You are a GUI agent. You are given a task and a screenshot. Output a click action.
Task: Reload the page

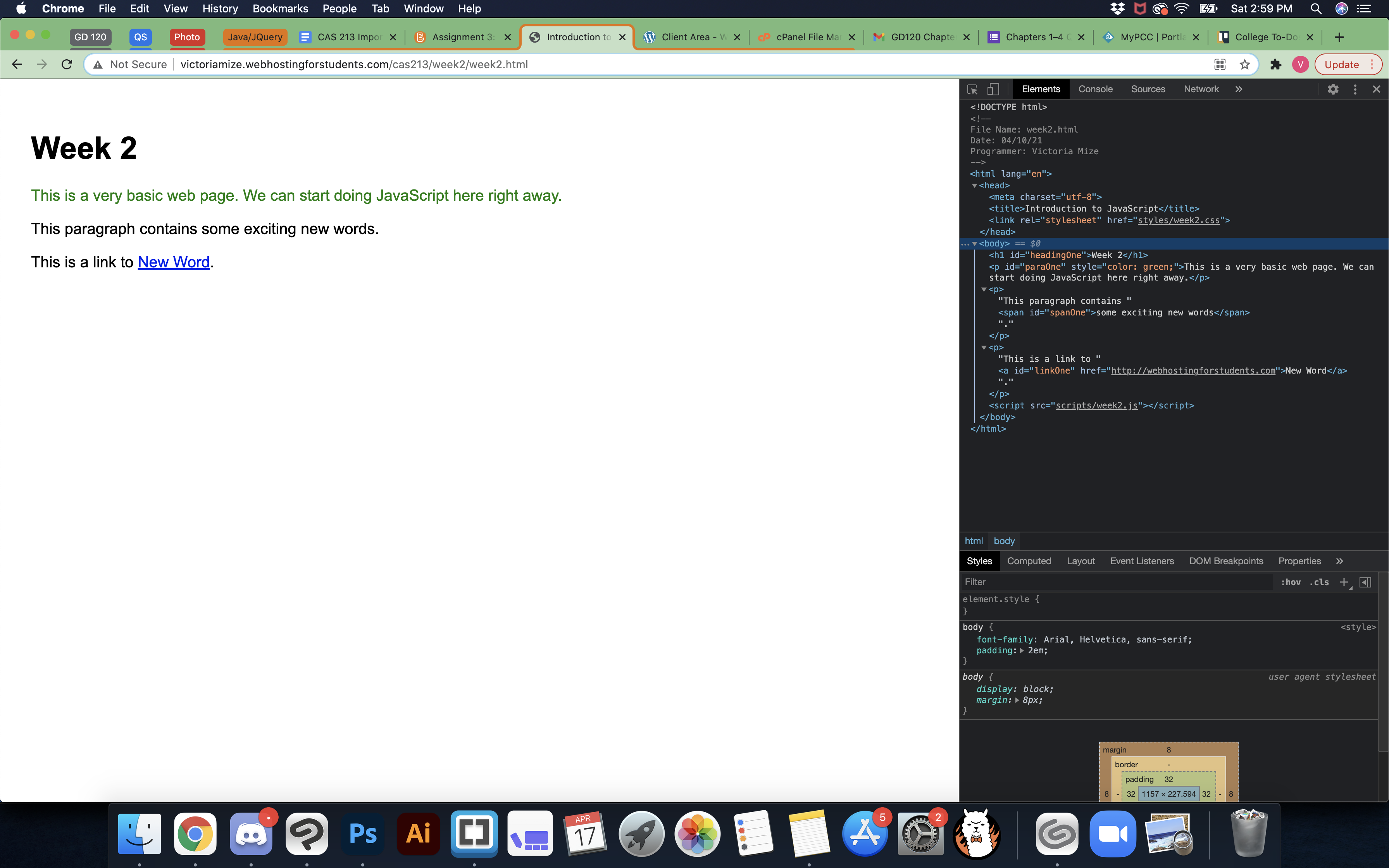(67, 64)
